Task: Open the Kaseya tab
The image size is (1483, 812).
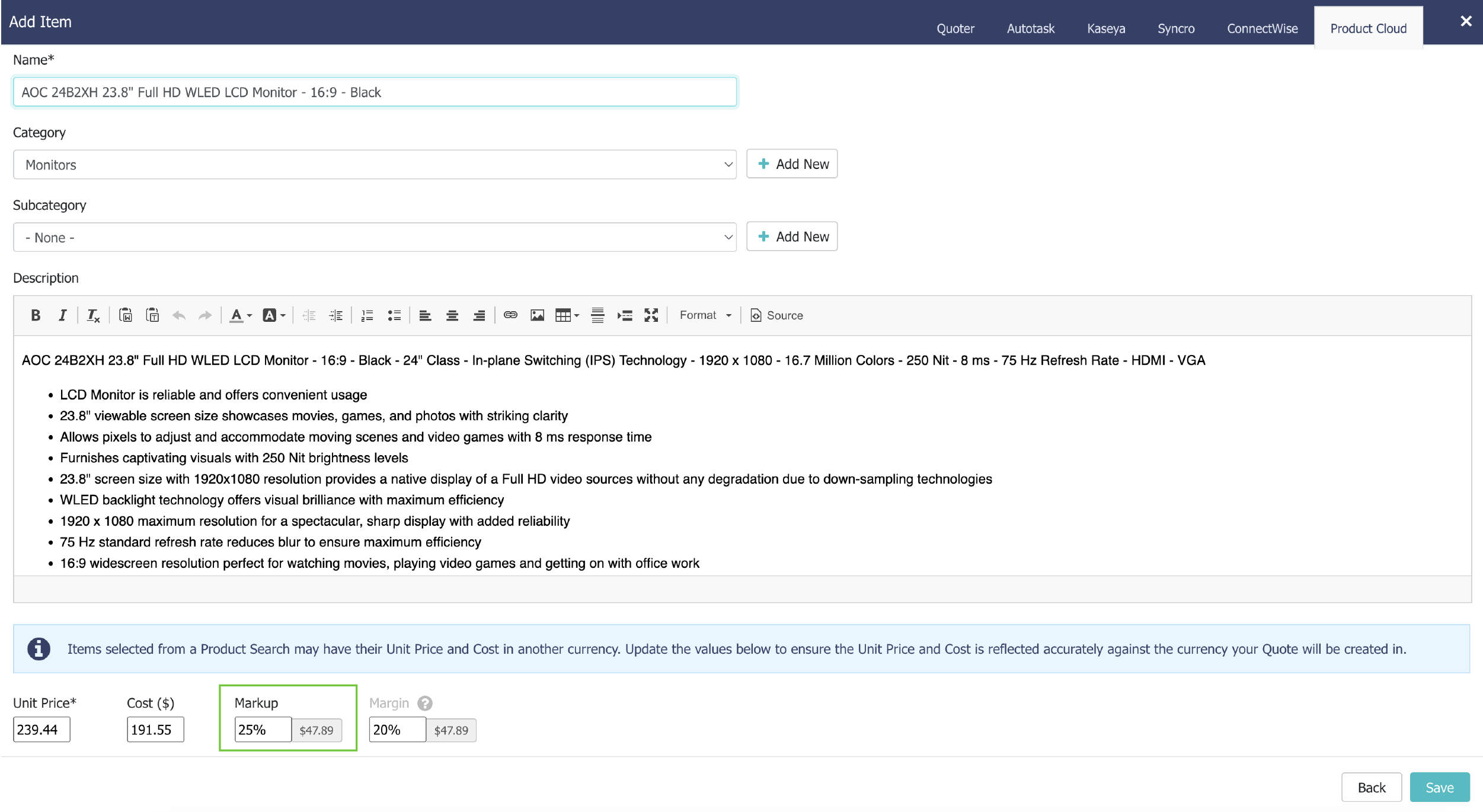Action: point(1105,28)
